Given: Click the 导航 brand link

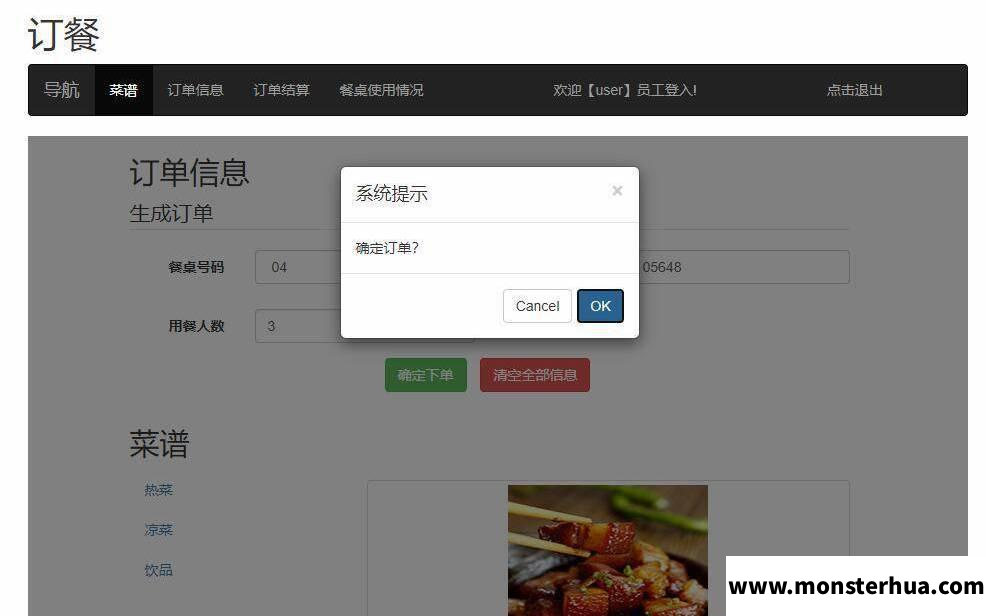Looking at the screenshot, I should click(x=62, y=90).
